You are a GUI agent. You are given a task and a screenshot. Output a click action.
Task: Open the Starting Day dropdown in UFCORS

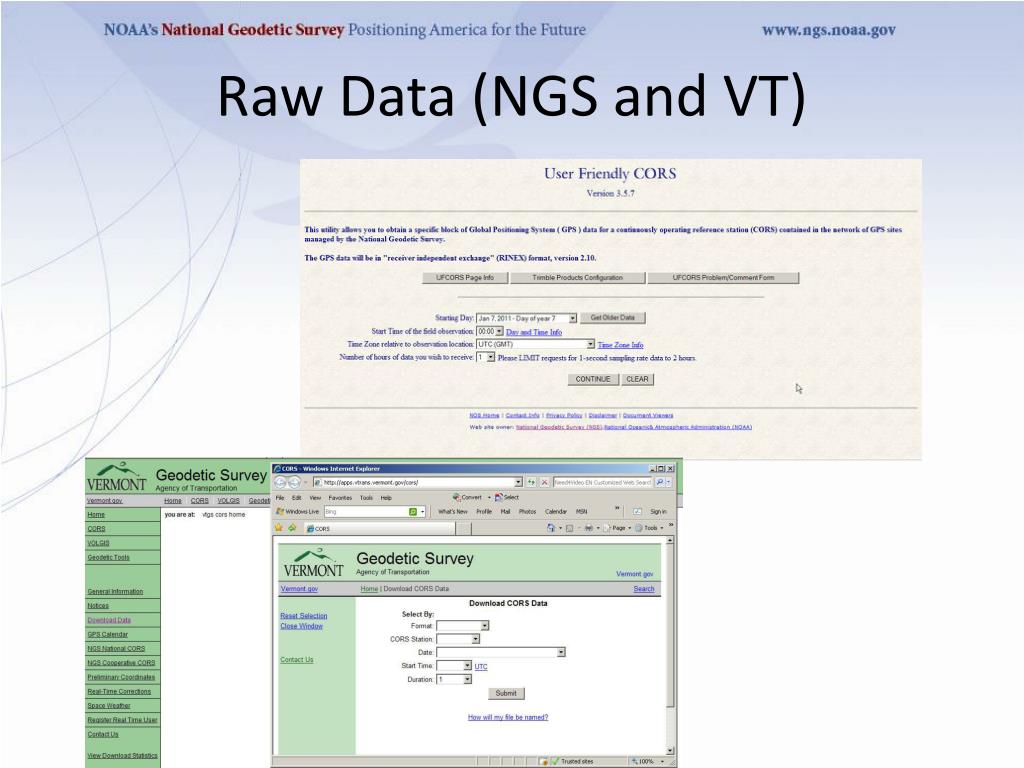pyautogui.click(x=526, y=318)
